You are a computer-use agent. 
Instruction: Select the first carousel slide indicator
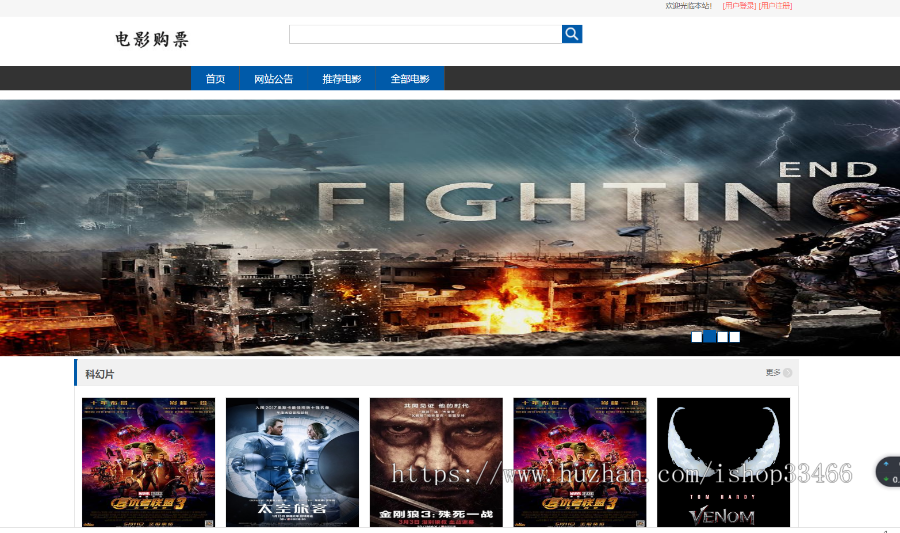tap(696, 337)
